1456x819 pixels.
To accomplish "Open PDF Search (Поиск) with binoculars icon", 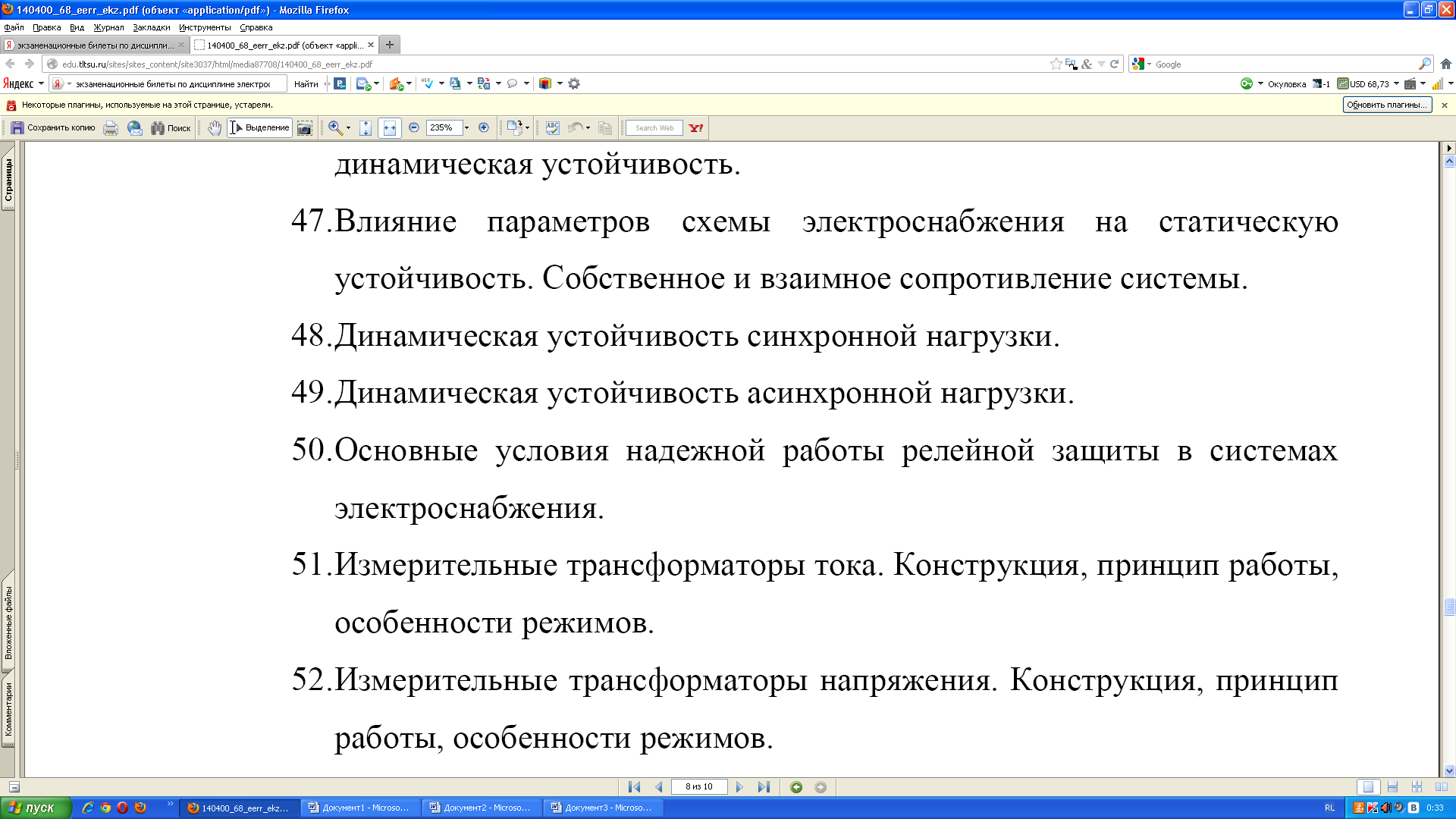I will 171,128.
